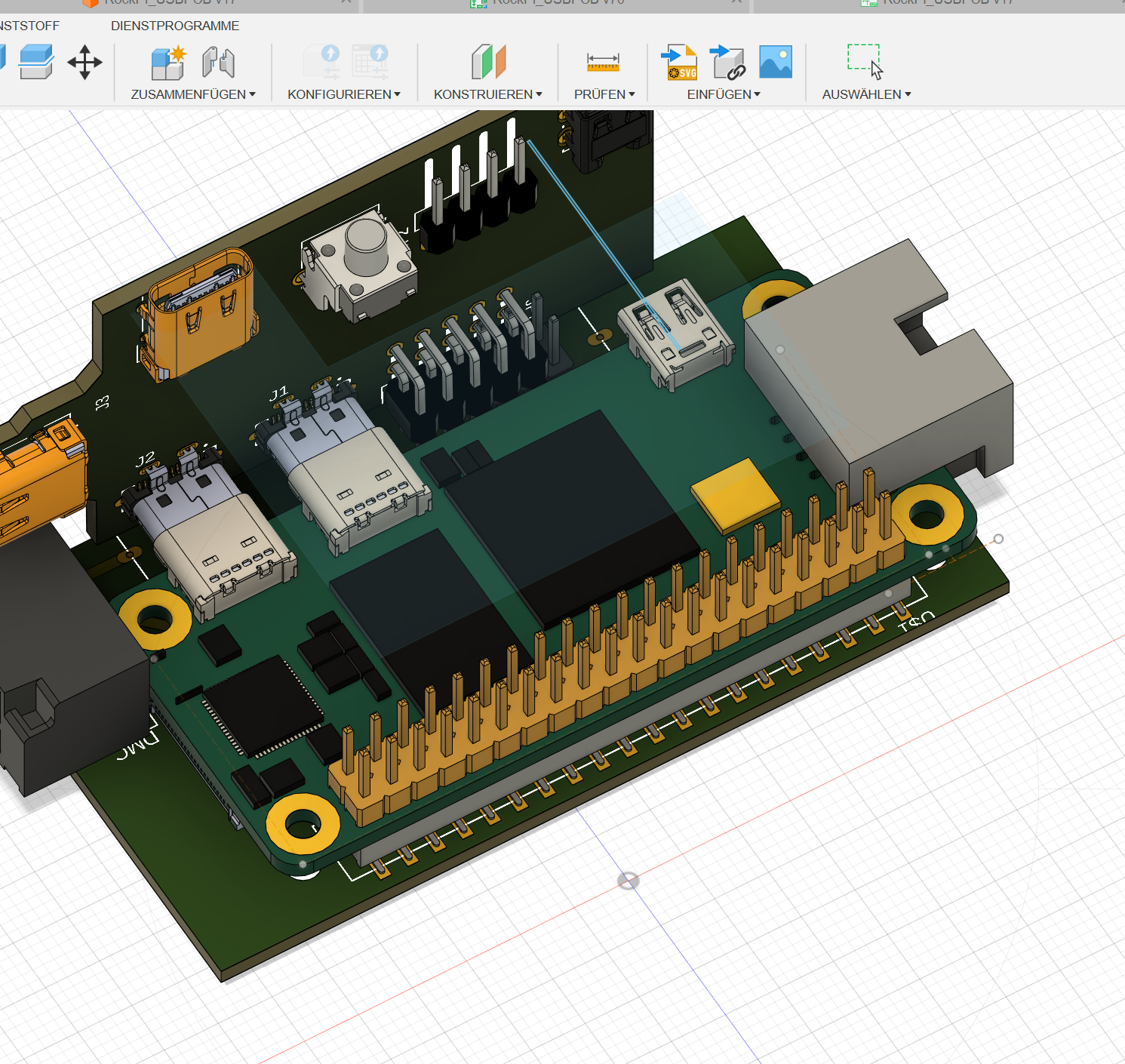Select the QFN chip with the white pin rows
This screenshot has width=1125, height=1064.
click(262, 707)
